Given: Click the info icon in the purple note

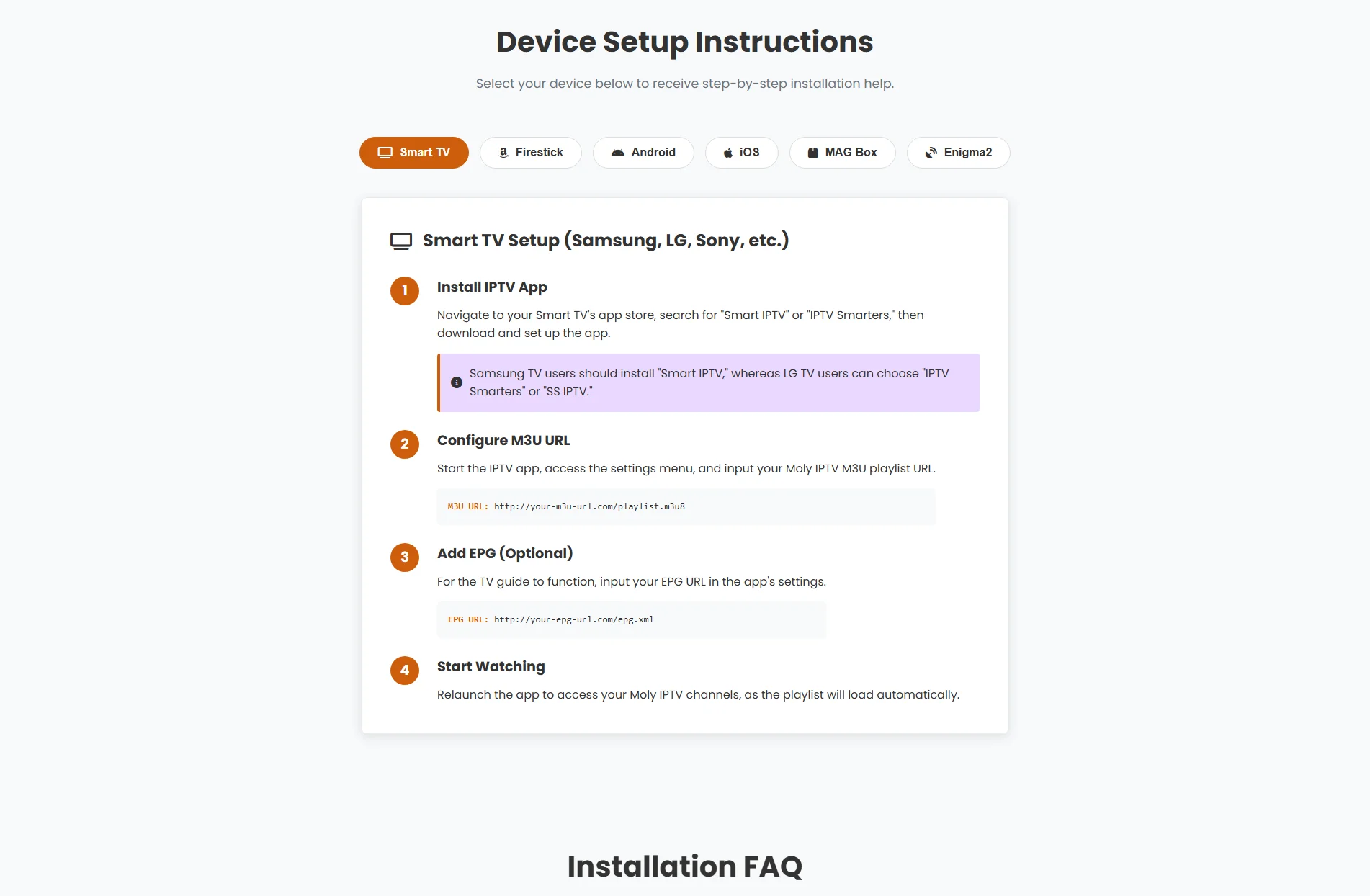Looking at the screenshot, I should tap(456, 382).
